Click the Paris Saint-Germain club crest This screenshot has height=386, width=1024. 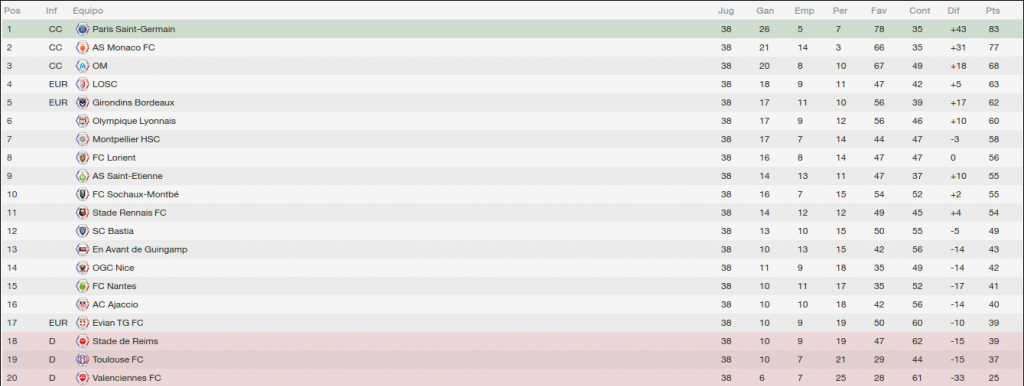click(x=82, y=29)
